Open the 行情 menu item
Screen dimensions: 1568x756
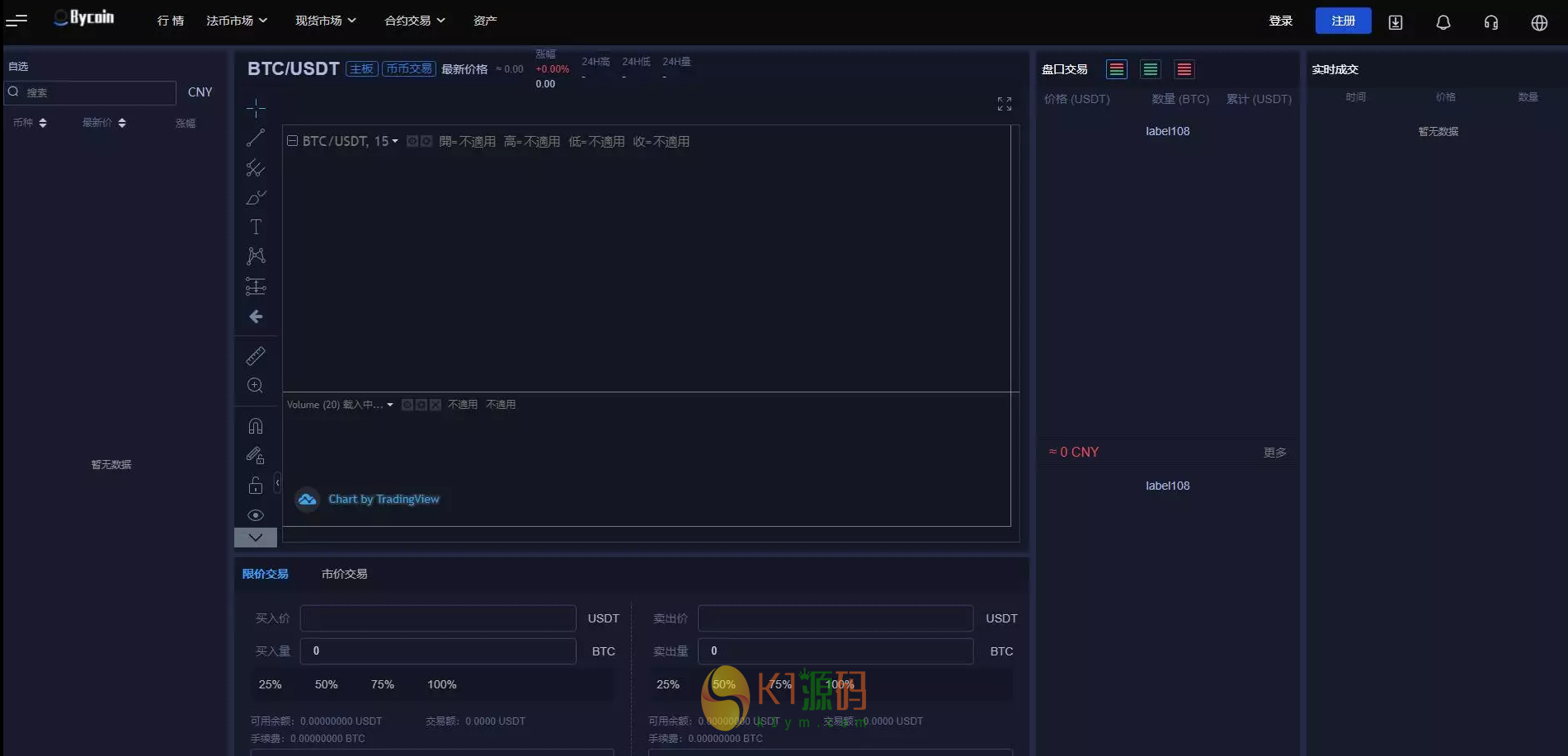171,21
